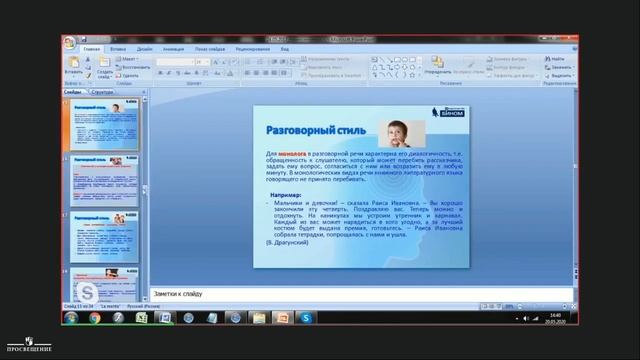
Task: Select the star shape in gallery
Action: pos(412,75)
